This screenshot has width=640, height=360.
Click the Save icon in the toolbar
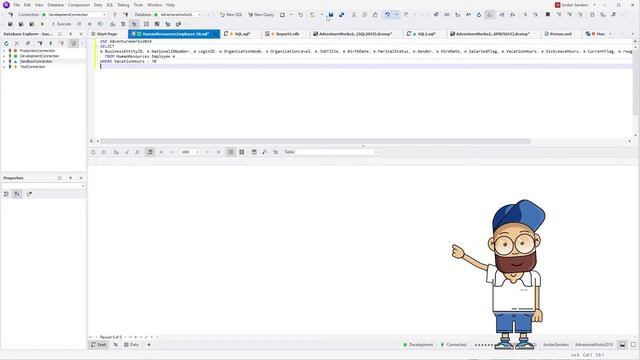331,15
